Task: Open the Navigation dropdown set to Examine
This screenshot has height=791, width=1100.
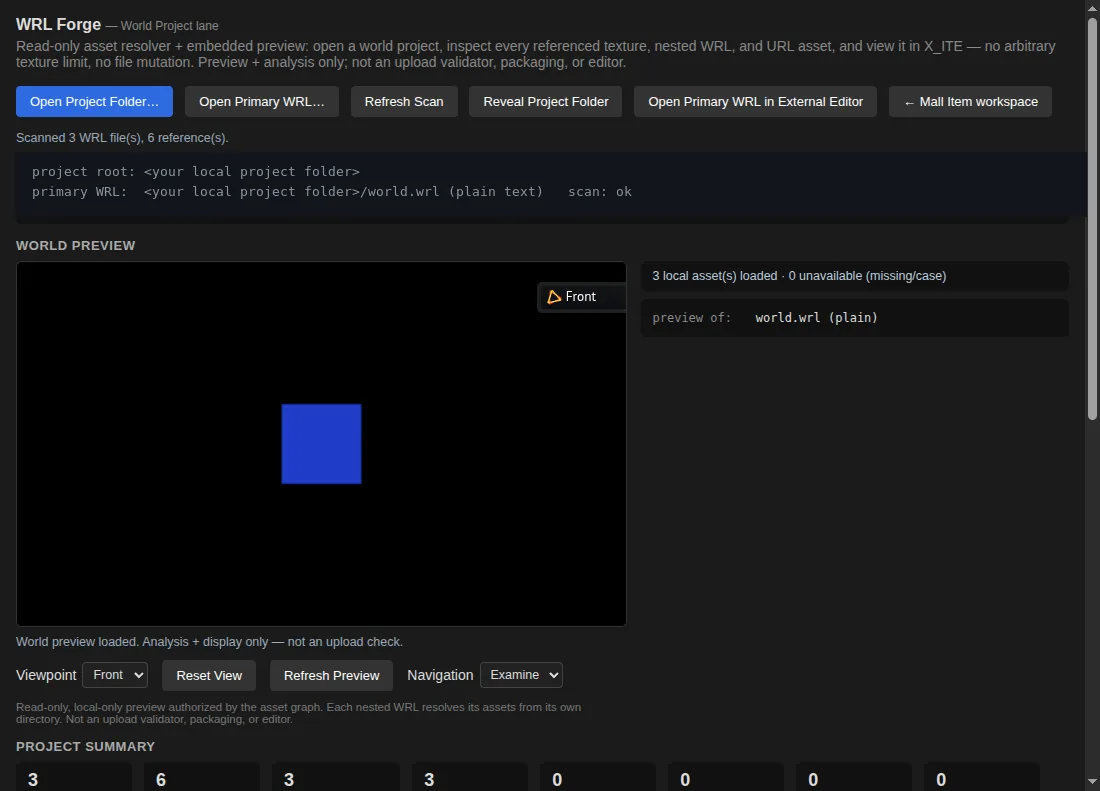Action: [521, 675]
